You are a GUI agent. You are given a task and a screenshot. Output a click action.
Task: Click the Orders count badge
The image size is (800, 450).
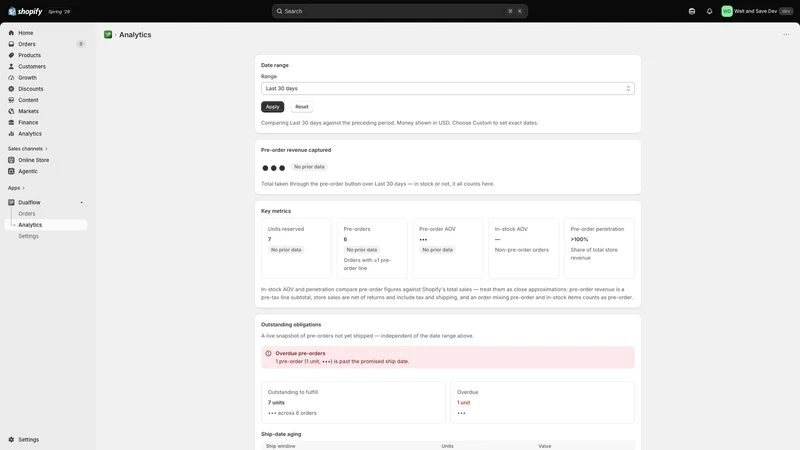[81, 44]
